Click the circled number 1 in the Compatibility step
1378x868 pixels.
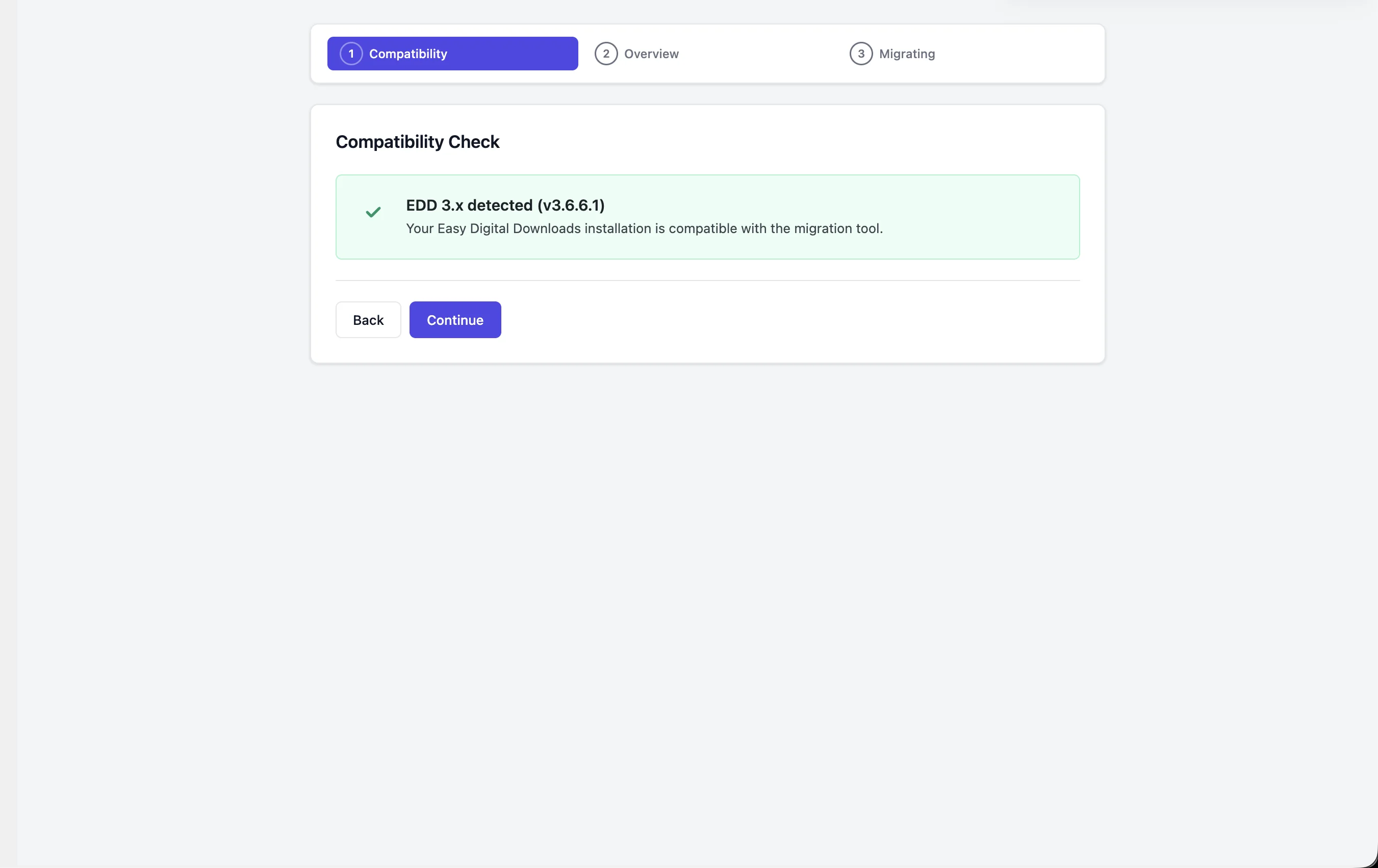(351, 53)
